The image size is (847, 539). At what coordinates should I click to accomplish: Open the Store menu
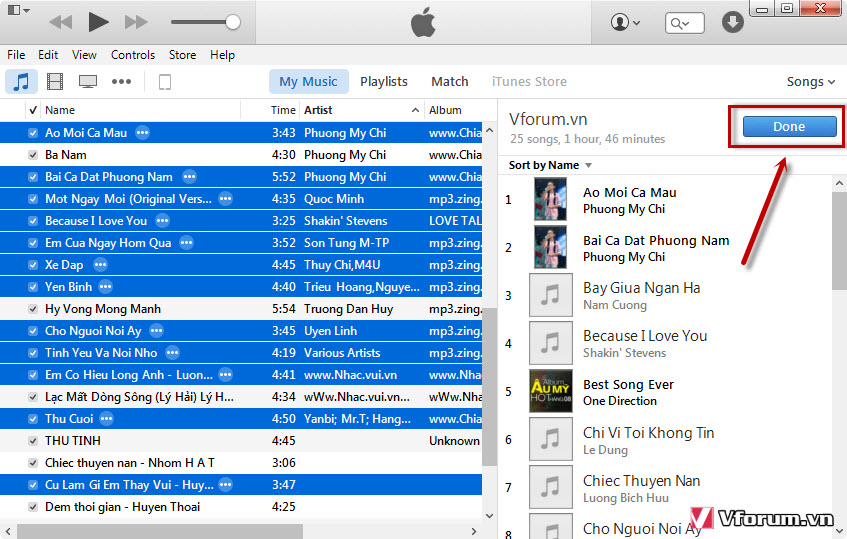pos(182,55)
